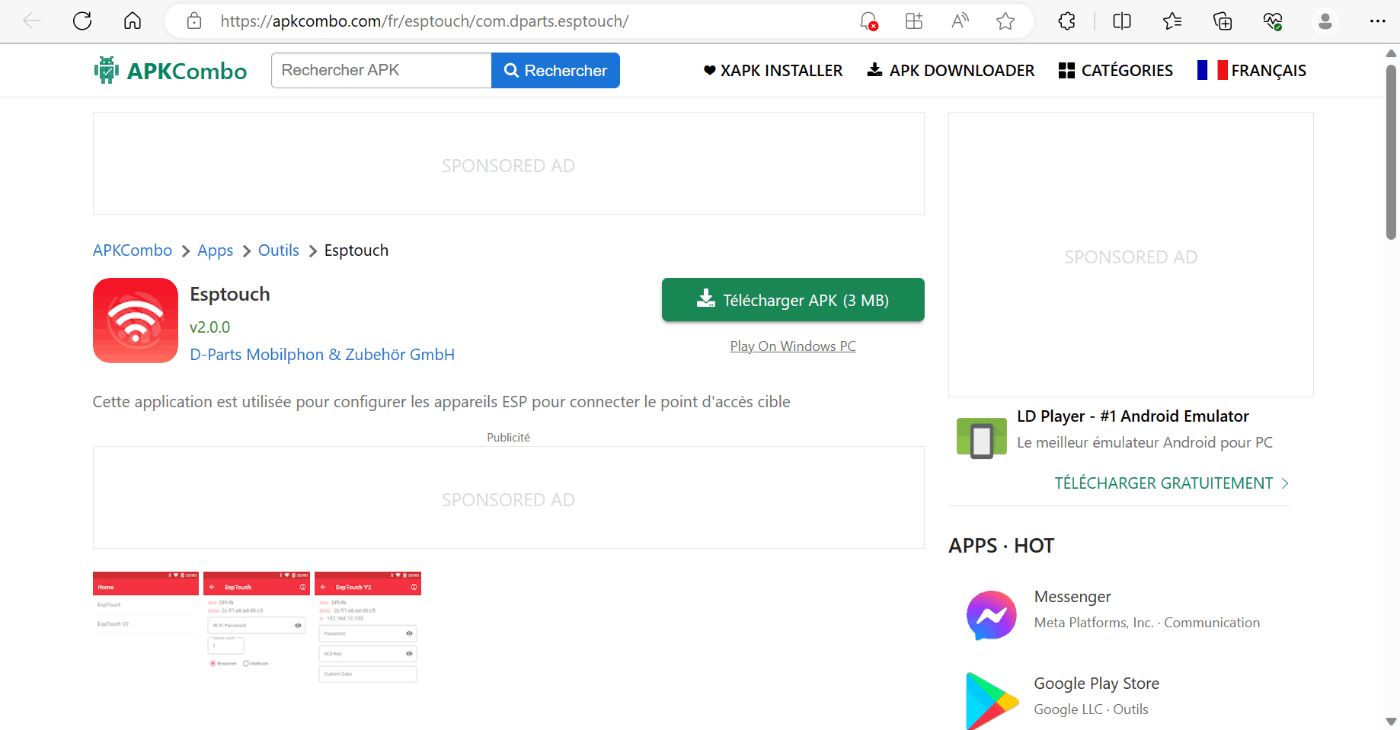The height and width of the screenshot is (730, 1400).
Task: Click the Messenger app icon
Action: [x=991, y=615]
